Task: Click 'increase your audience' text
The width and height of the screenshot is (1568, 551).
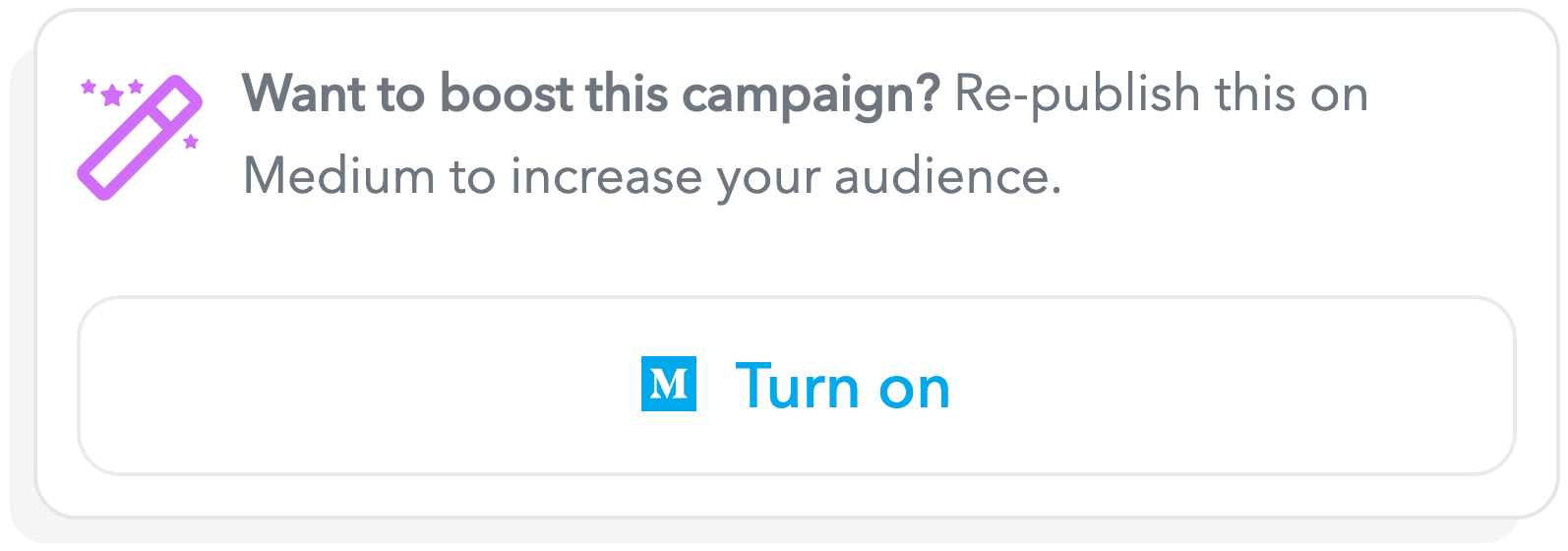Action: click(x=784, y=179)
